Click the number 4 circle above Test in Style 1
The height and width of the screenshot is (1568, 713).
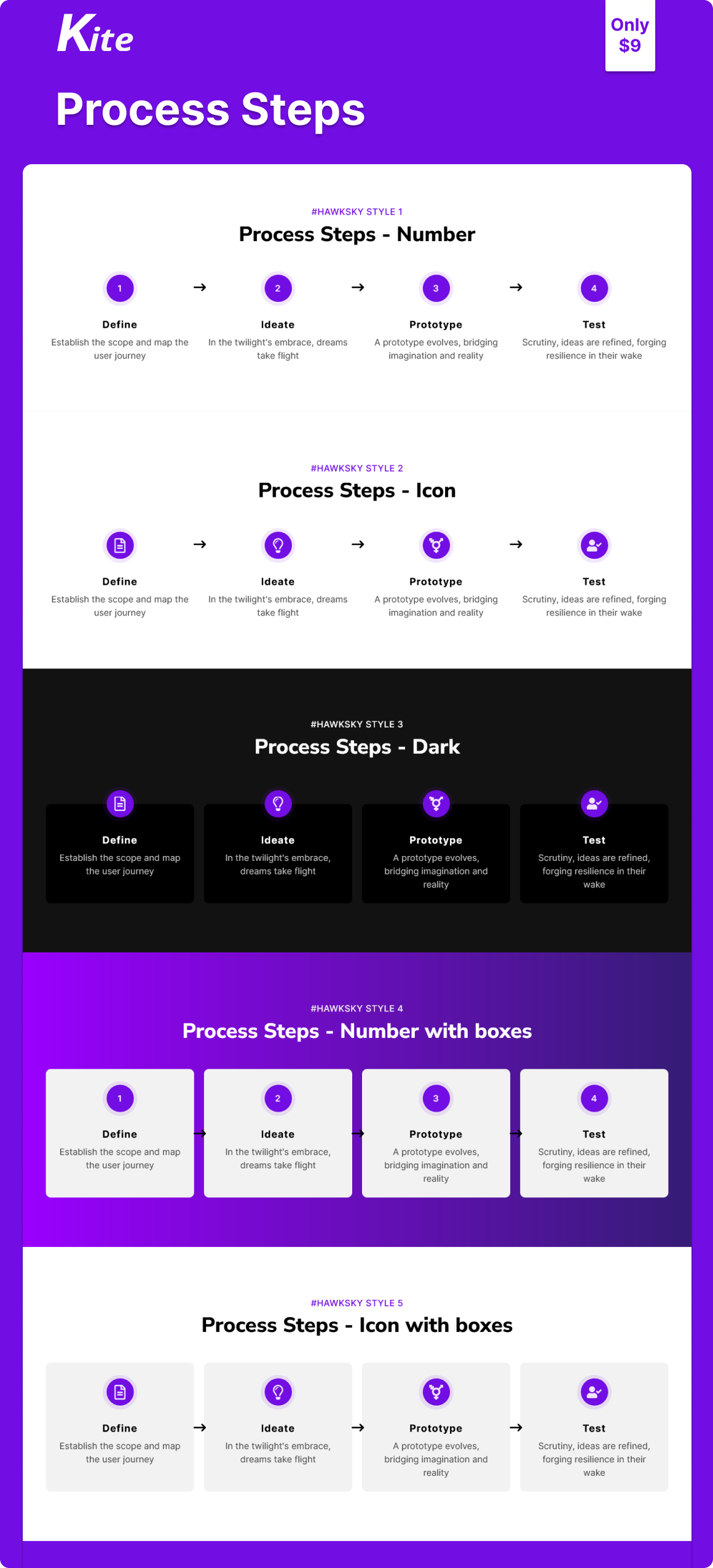coord(594,288)
